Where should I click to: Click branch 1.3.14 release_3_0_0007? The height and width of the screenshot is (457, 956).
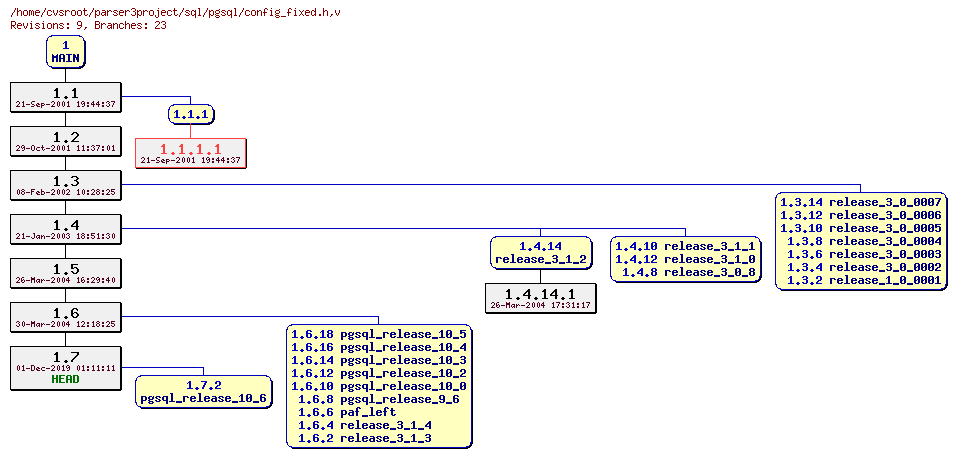[x=861, y=202]
